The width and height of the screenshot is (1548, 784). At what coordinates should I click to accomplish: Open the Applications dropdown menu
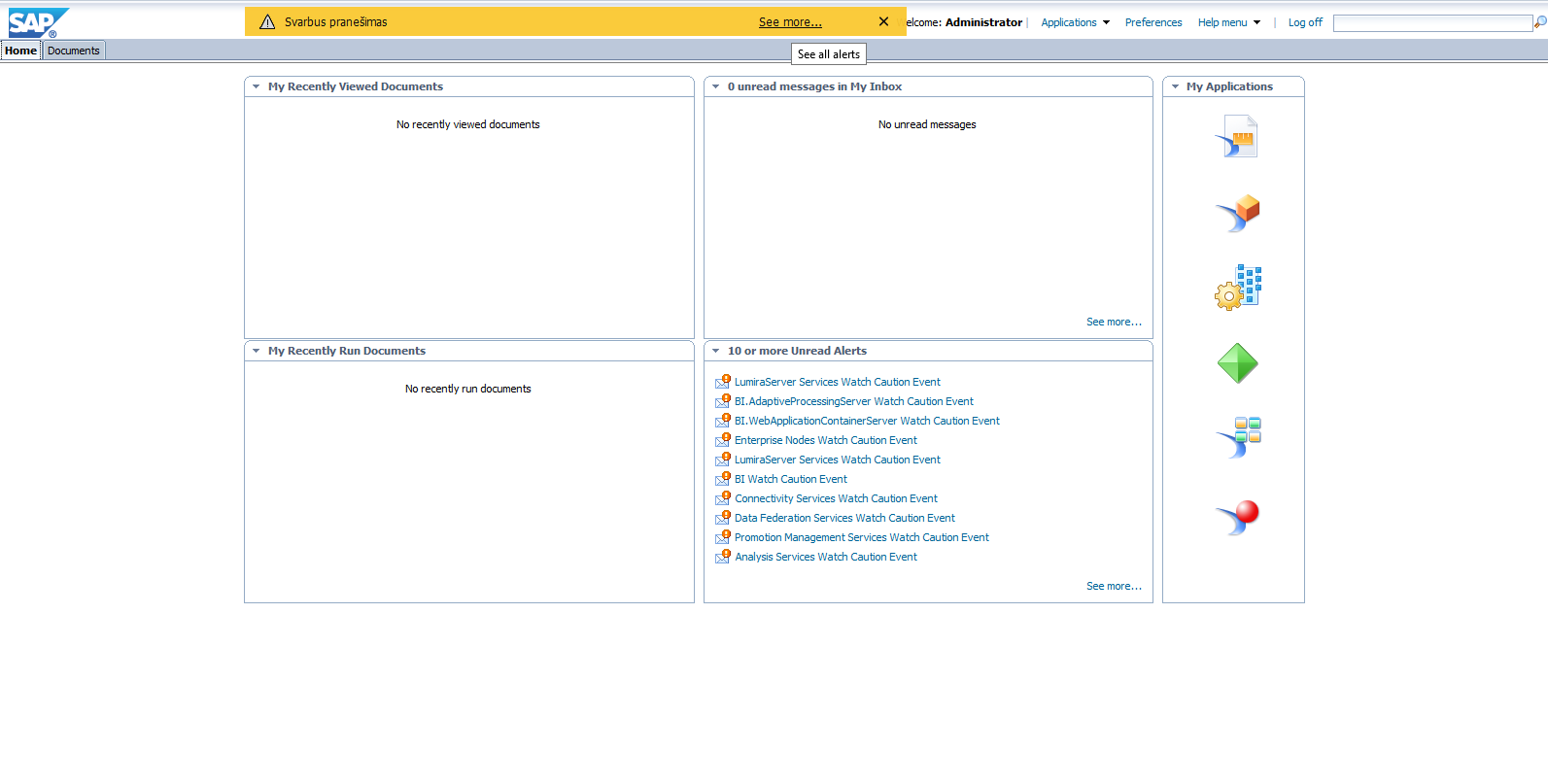(1075, 22)
